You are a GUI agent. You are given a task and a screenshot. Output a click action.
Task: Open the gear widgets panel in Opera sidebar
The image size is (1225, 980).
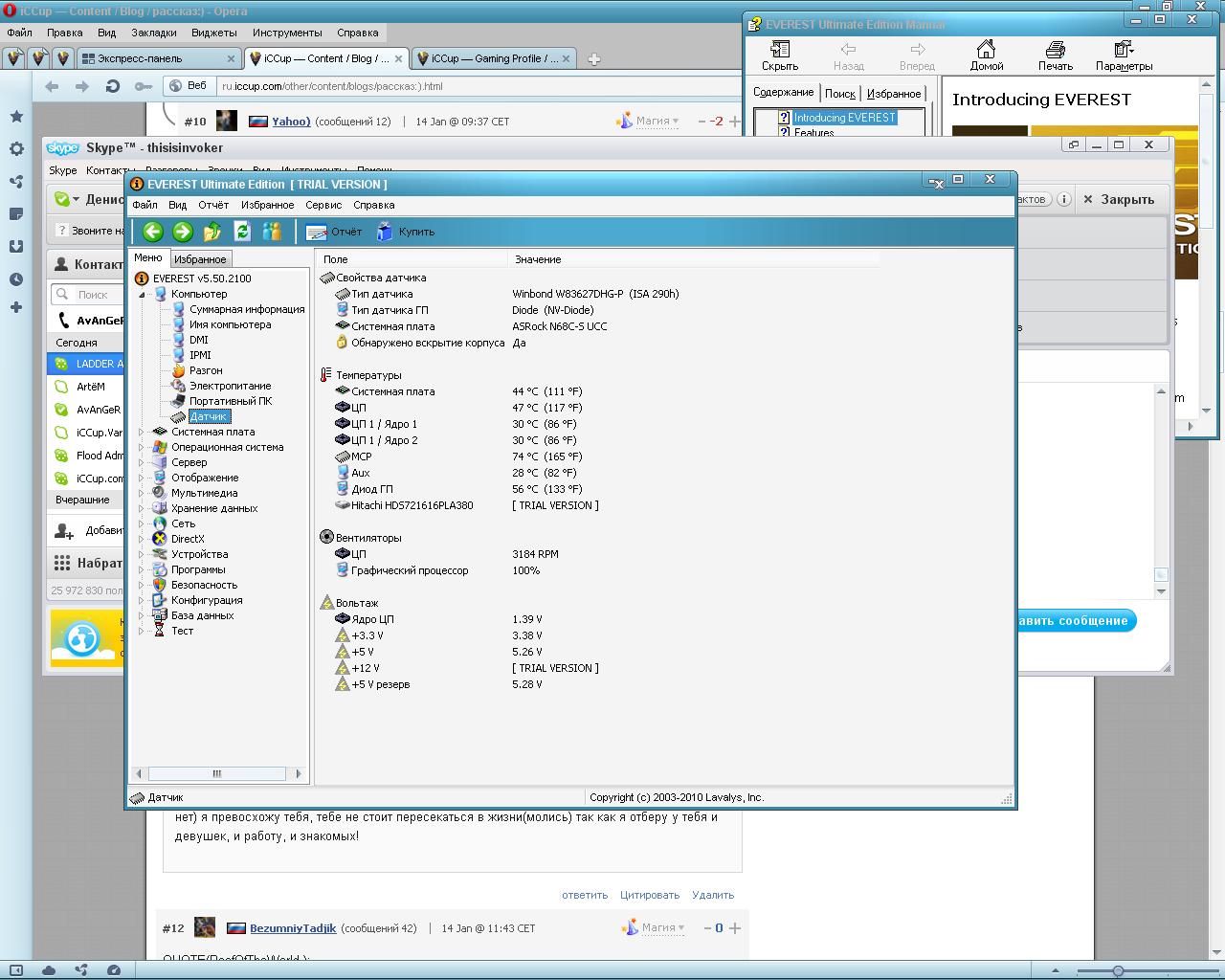pos(16,149)
